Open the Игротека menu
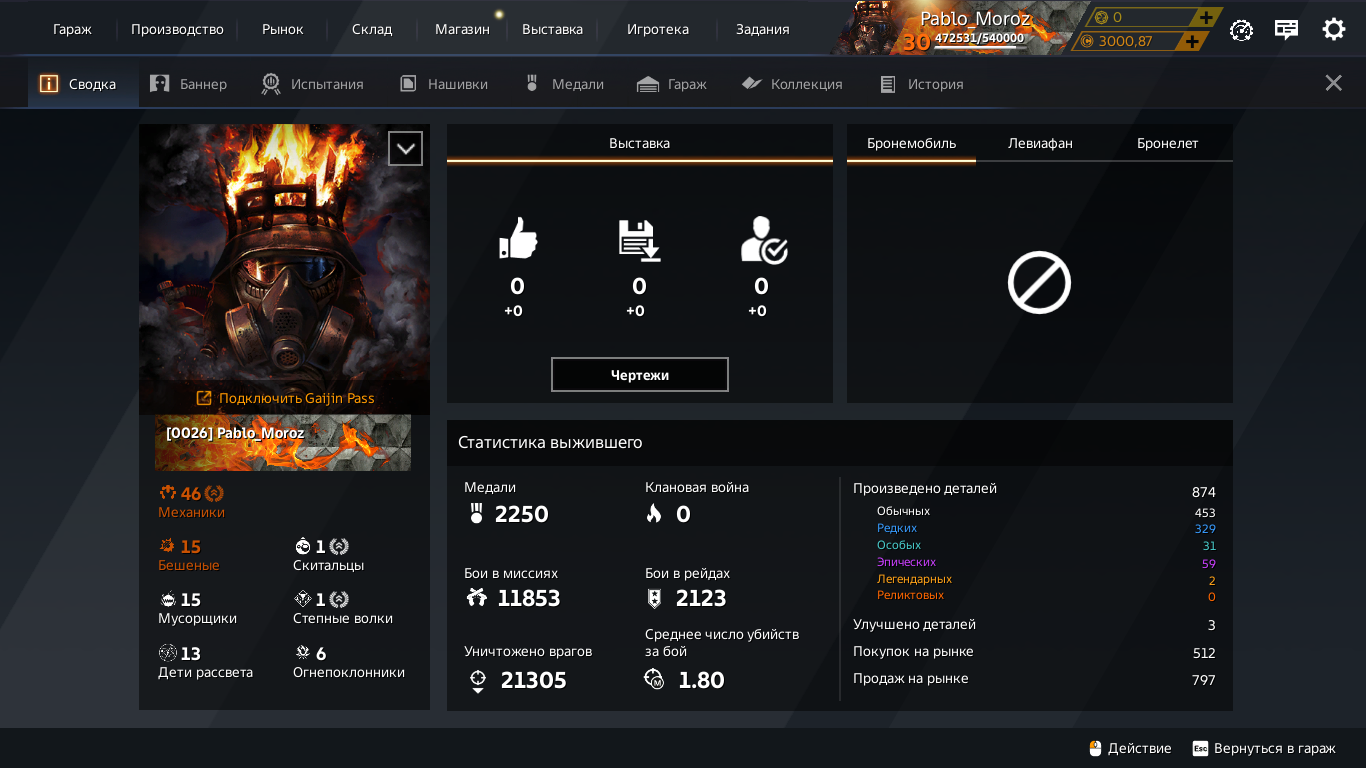Image resolution: width=1366 pixels, height=768 pixels. pyautogui.click(x=658, y=29)
